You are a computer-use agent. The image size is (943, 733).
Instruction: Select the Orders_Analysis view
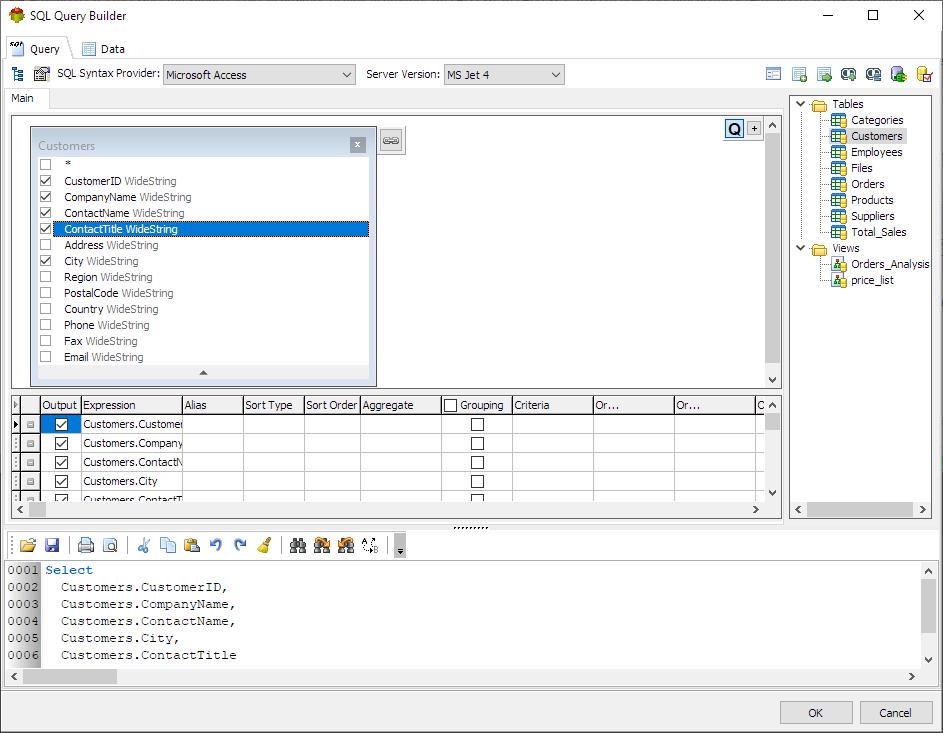(889, 264)
